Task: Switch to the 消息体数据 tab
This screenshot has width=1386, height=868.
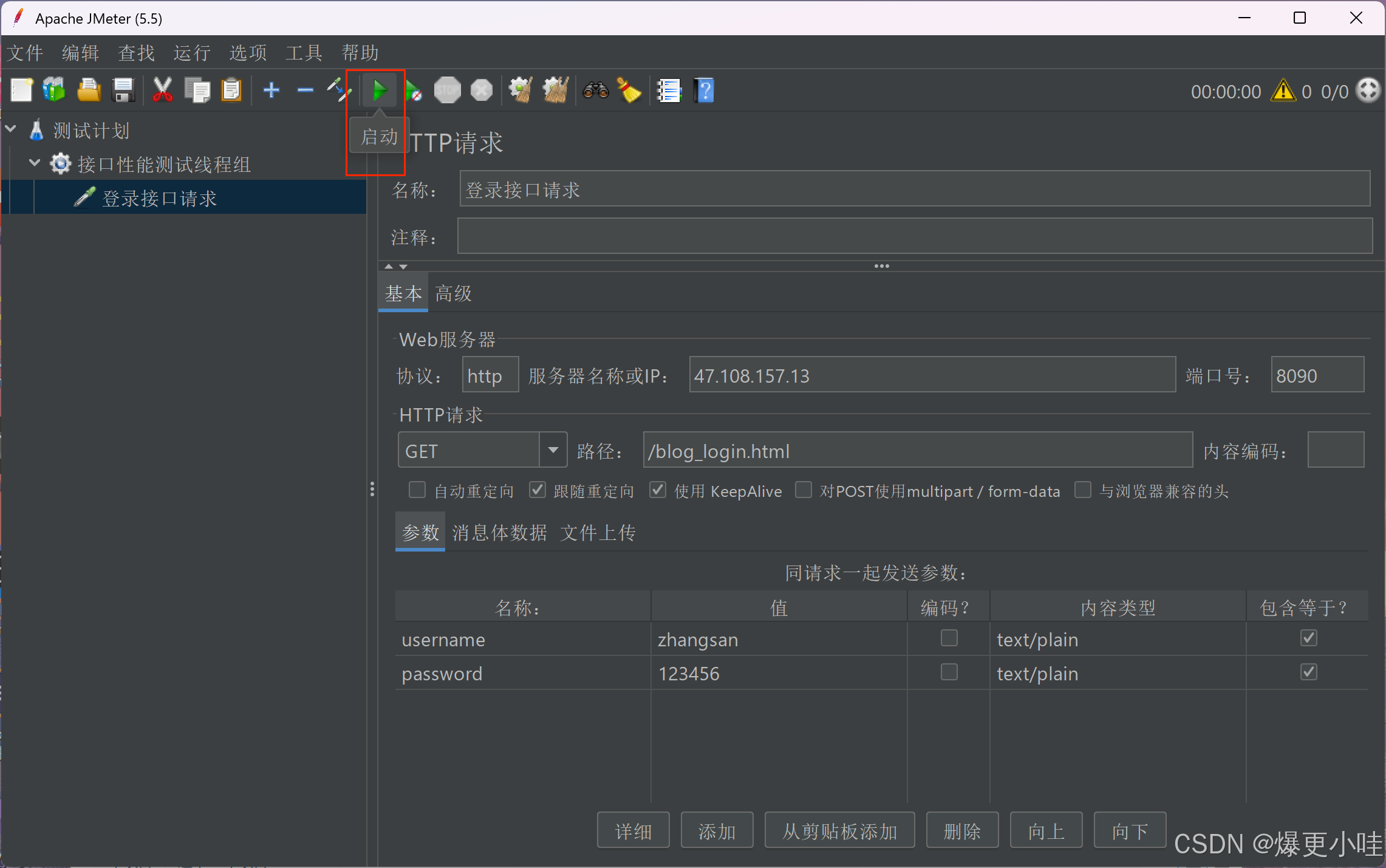Action: [499, 533]
